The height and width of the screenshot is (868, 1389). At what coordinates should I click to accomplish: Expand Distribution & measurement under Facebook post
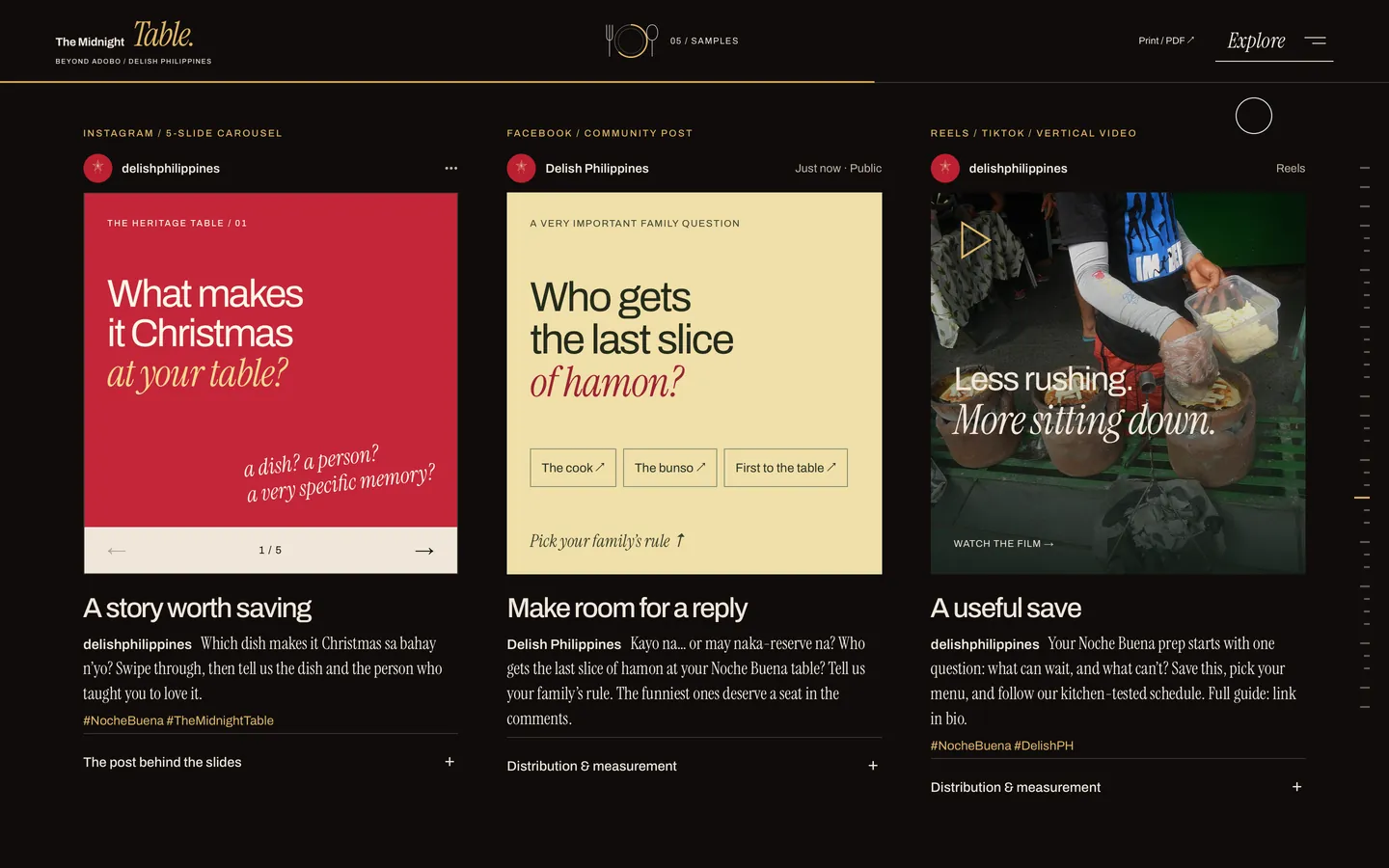click(694, 766)
